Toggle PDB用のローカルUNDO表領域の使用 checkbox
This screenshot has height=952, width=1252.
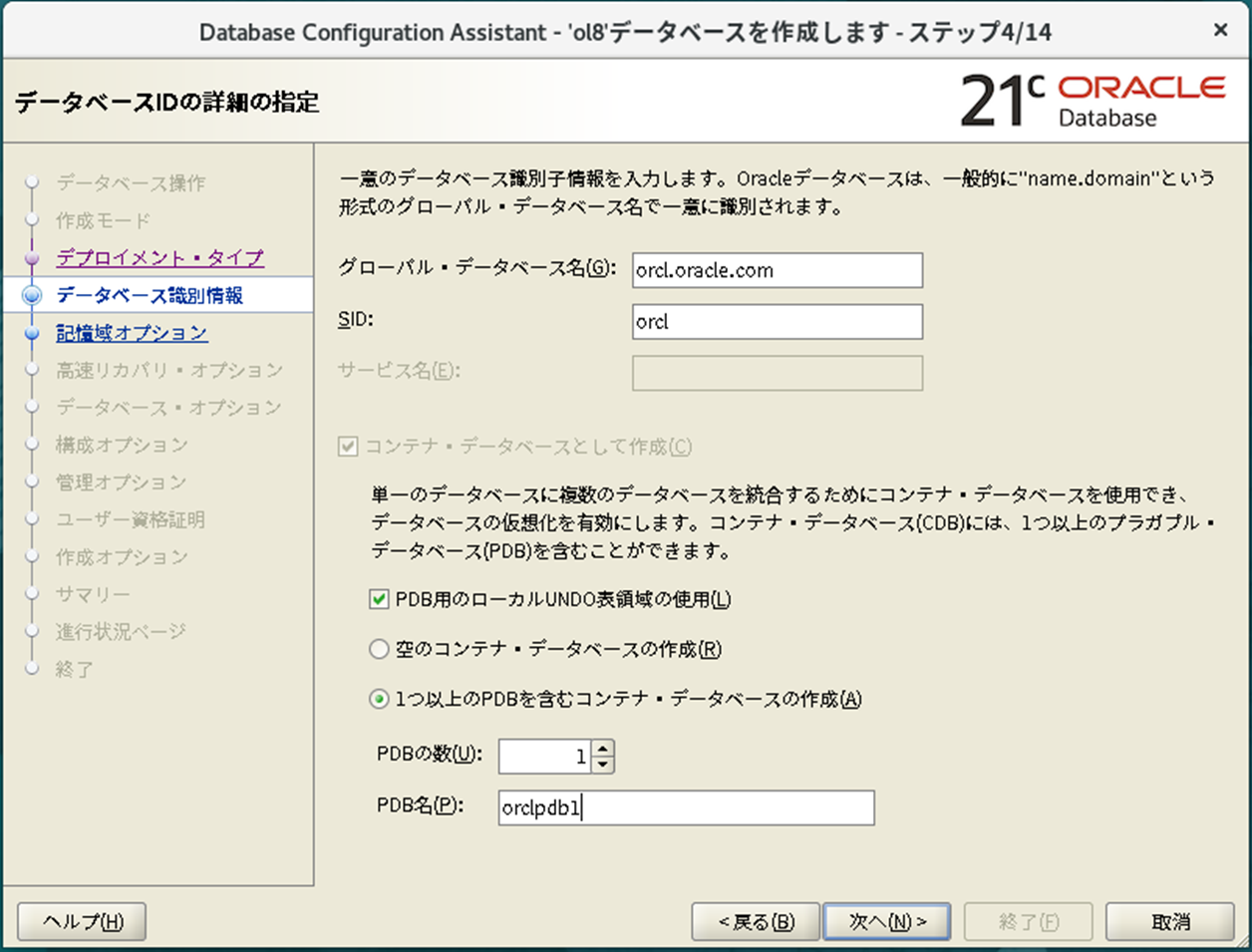(x=379, y=599)
